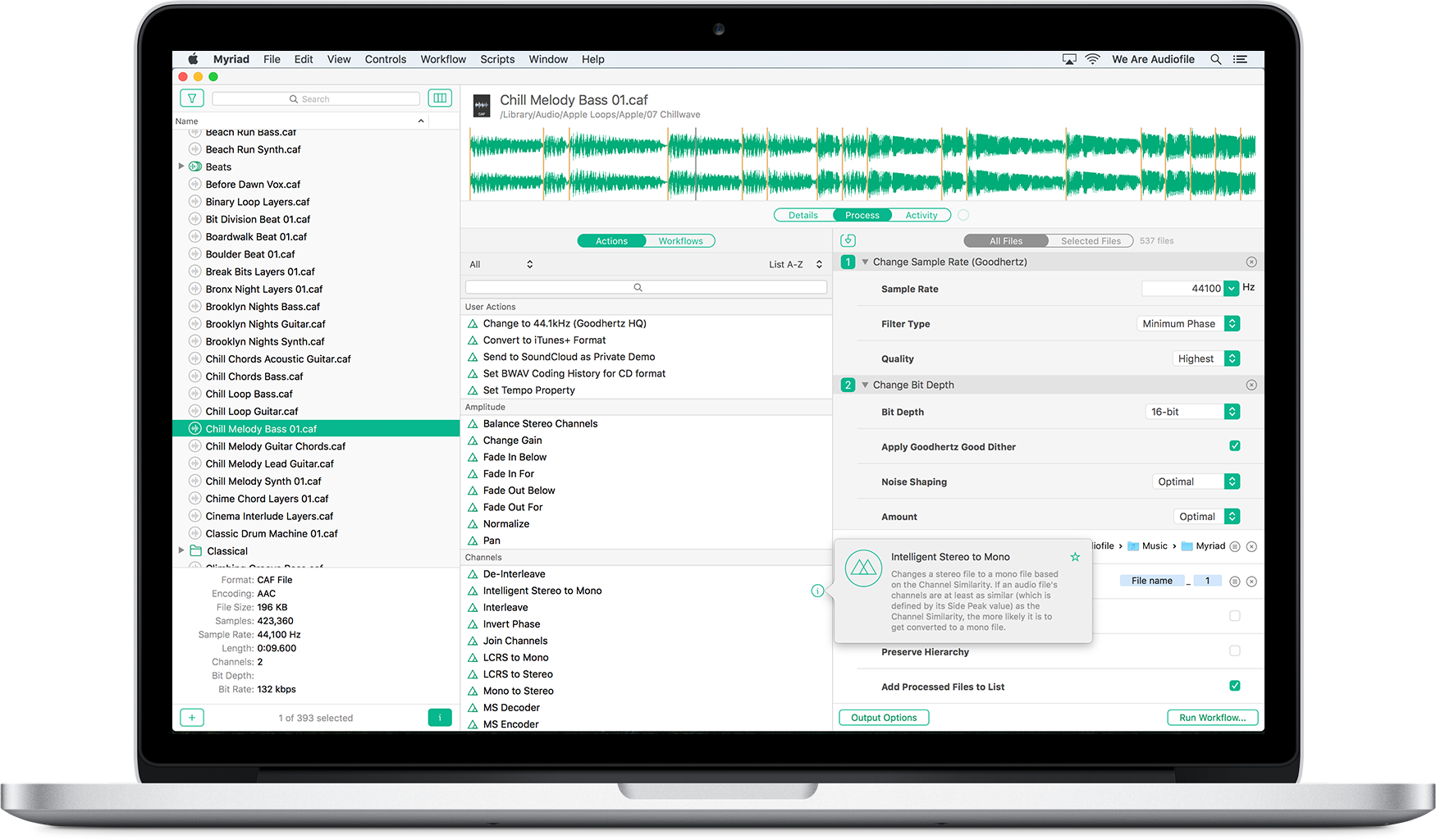
Task: Click the circular options icon beside File name tokens
Action: [1235, 582]
